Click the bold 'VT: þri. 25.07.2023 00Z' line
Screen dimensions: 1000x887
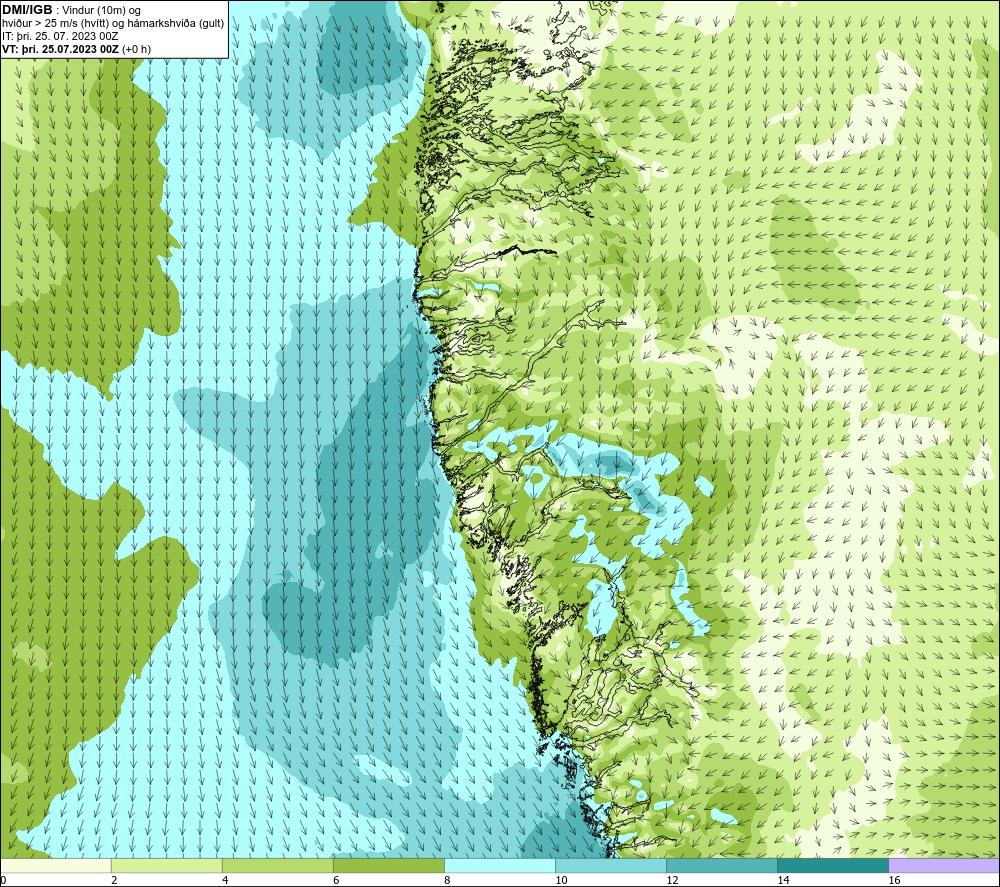(60, 49)
